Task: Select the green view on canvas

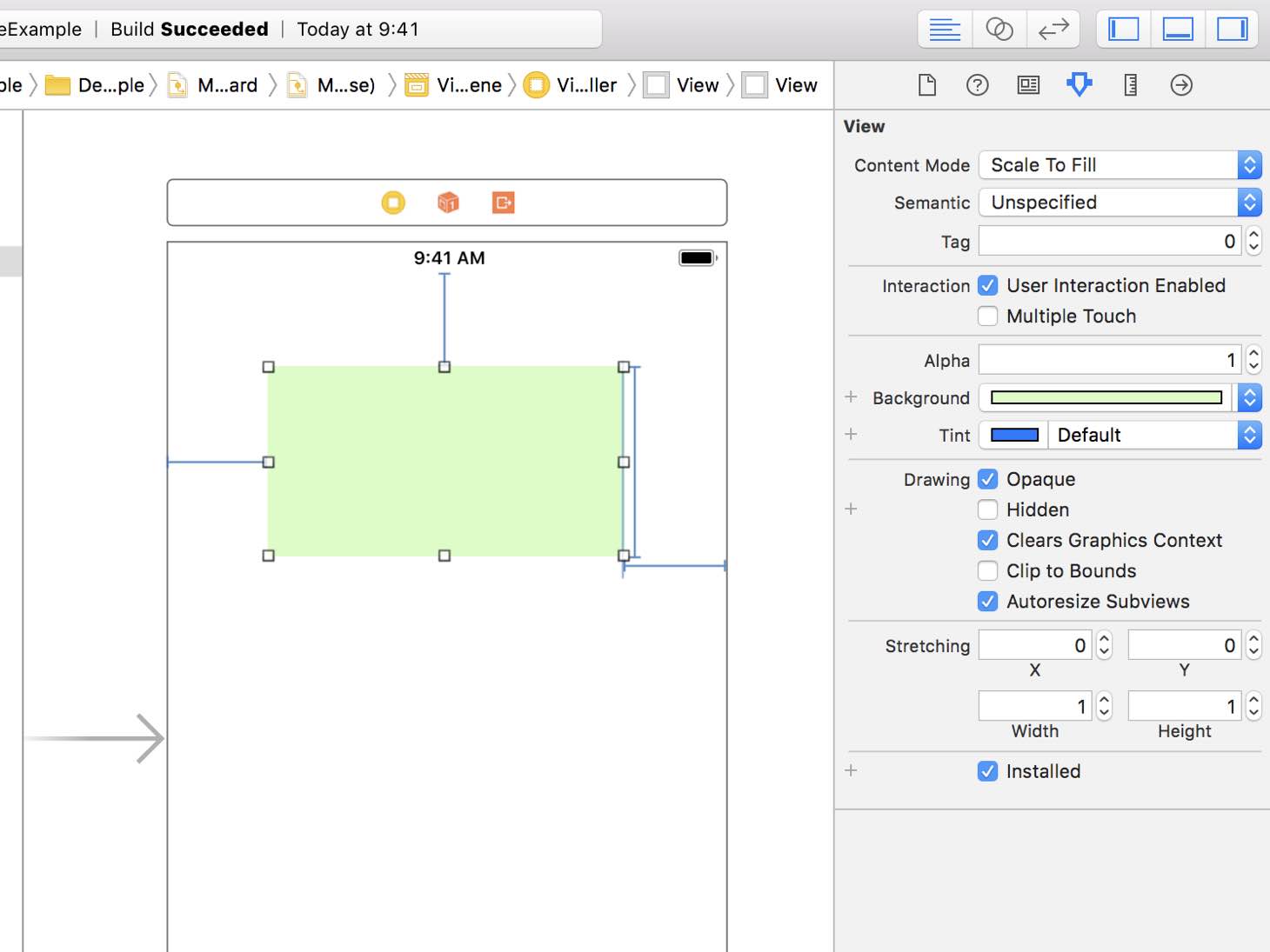Action: (x=444, y=462)
